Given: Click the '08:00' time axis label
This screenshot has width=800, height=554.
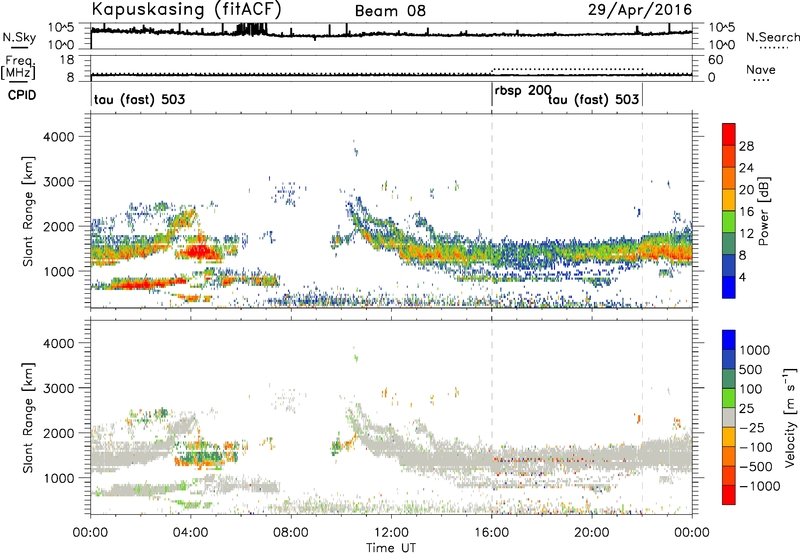Looking at the screenshot, I should coord(291,533).
